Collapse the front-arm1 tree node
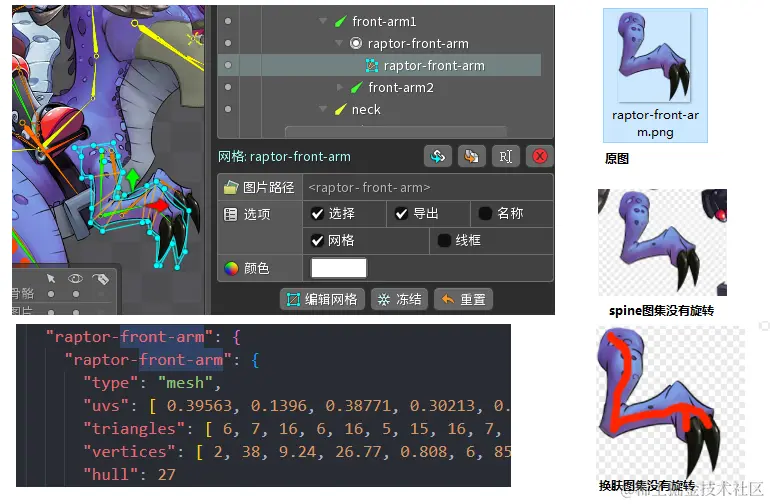The height and width of the screenshot is (504, 770). click(323, 21)
